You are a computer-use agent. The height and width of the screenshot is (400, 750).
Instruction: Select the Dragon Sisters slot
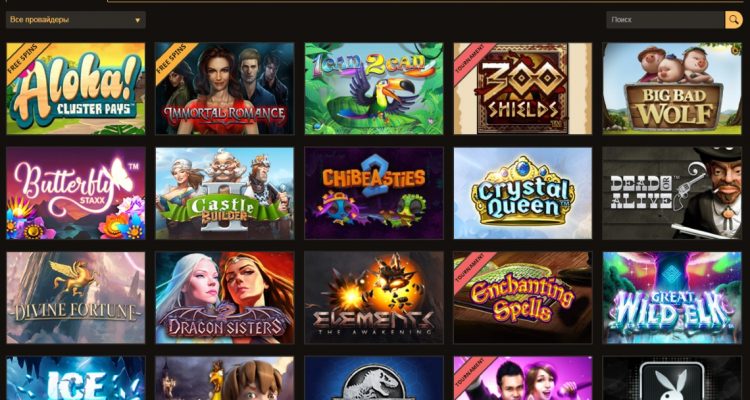pyautogui.click(x=225, y=298)
